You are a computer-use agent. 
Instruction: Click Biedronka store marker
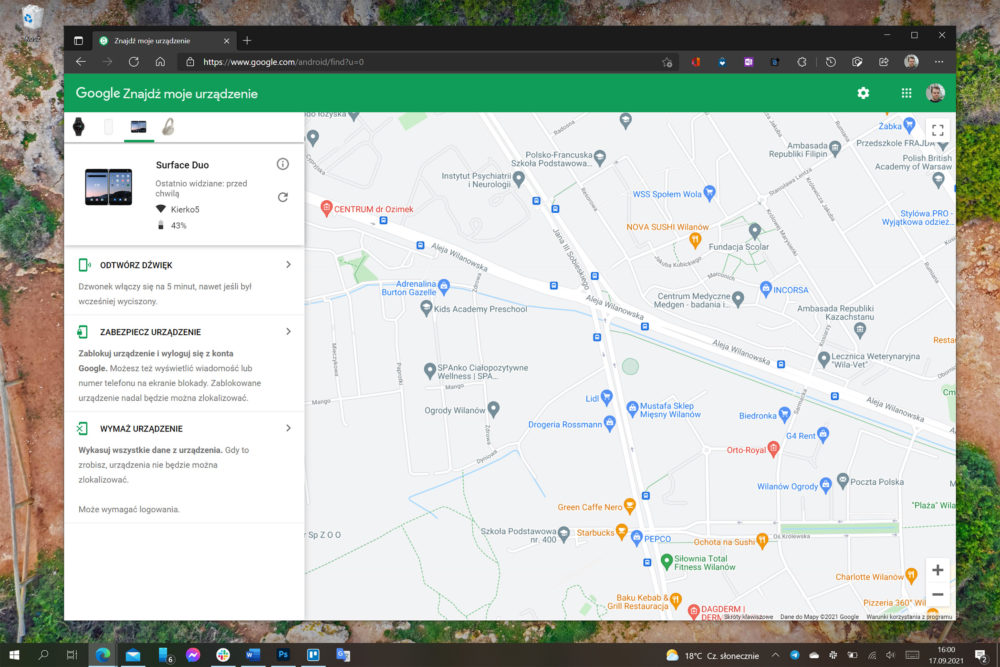coord(784,415)
